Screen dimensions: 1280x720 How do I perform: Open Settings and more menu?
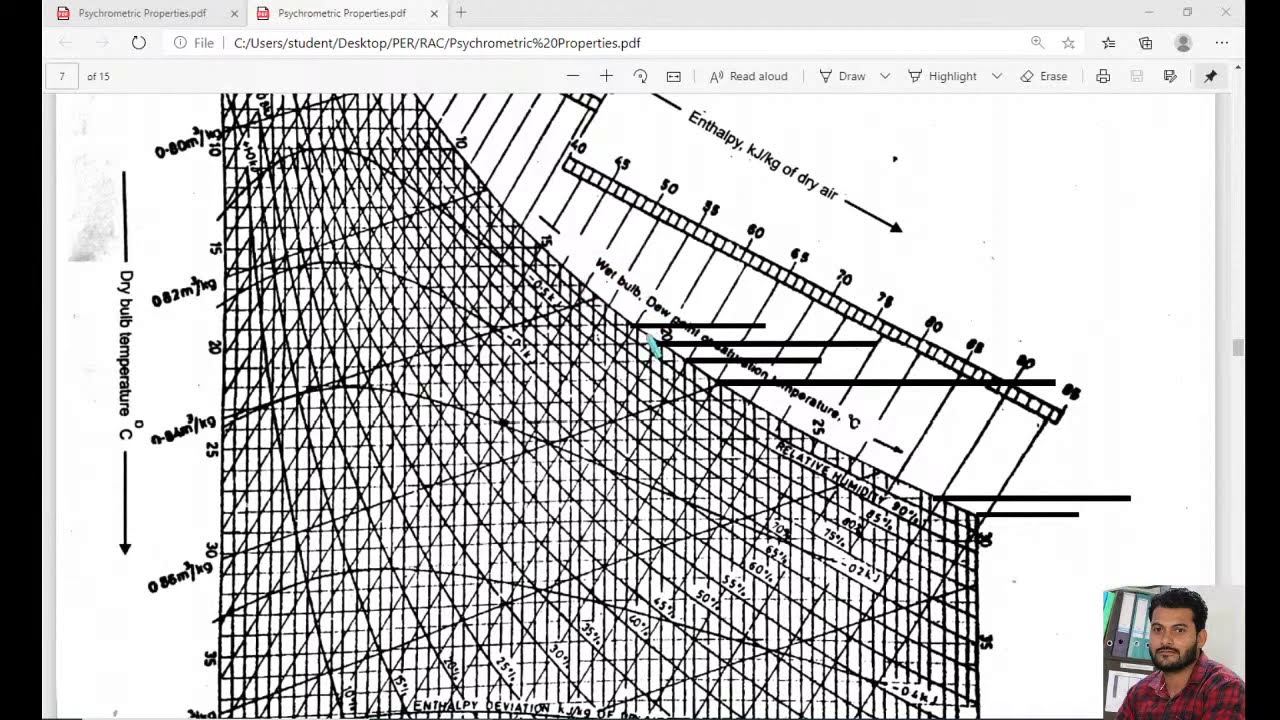pyautogui.click(x=1222, y=43)
